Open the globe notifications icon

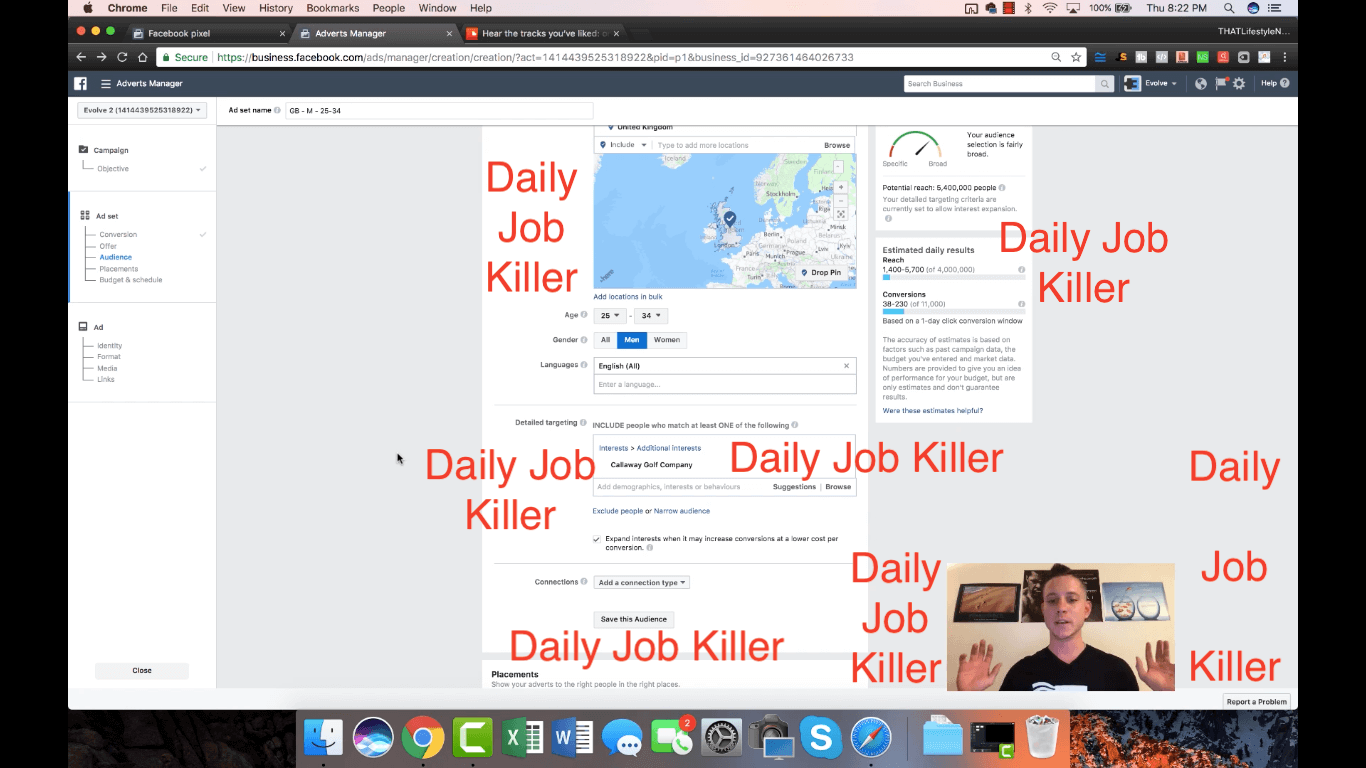pos(1201,84)
